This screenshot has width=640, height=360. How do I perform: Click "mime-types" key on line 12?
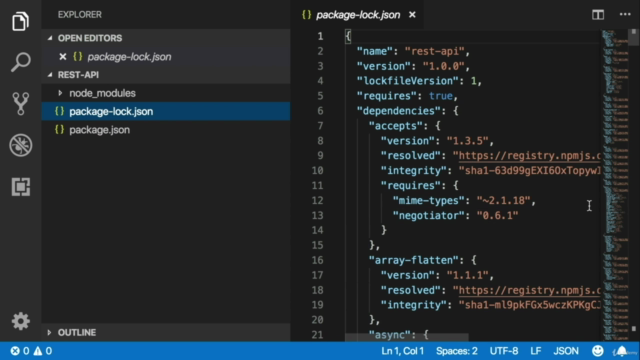[x=429, y=200]
